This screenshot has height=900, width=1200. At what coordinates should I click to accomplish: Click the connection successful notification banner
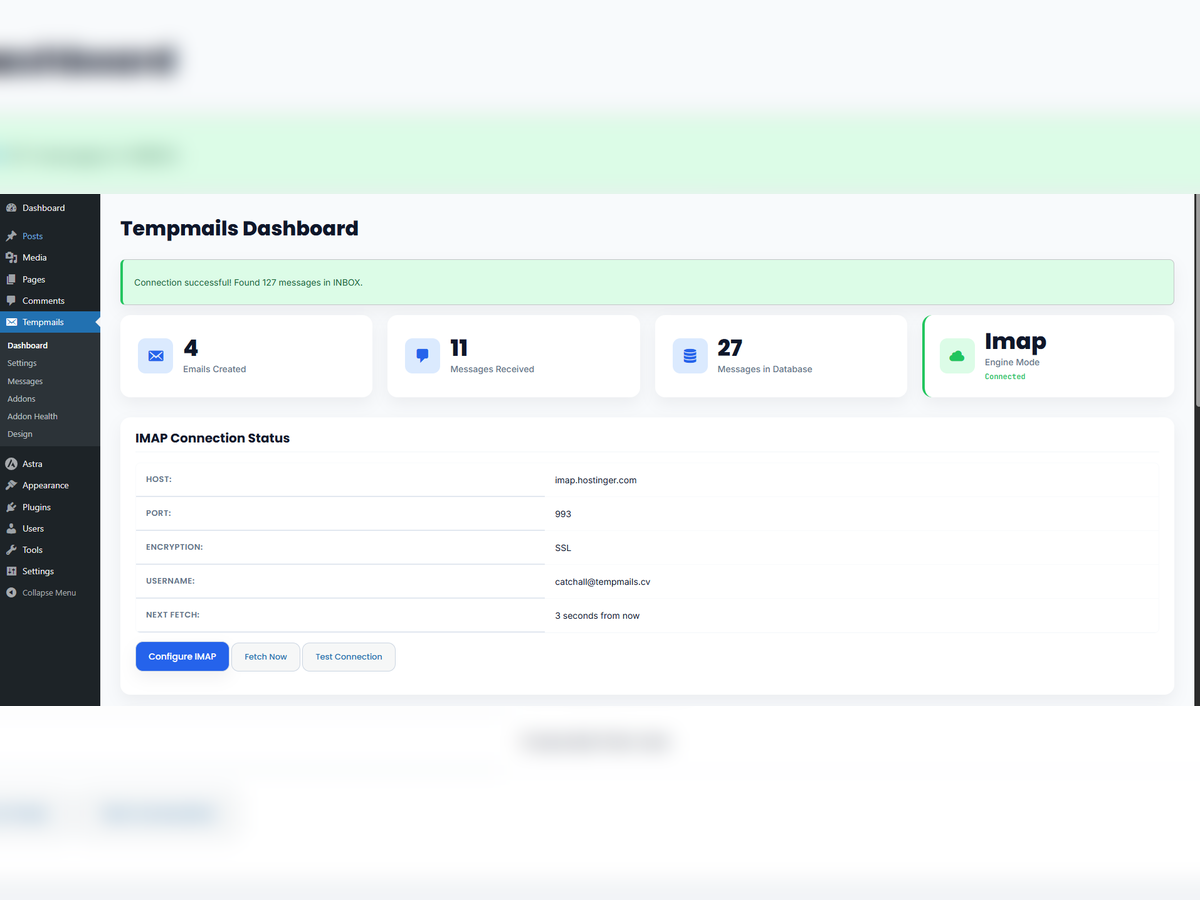click(647, 282)
